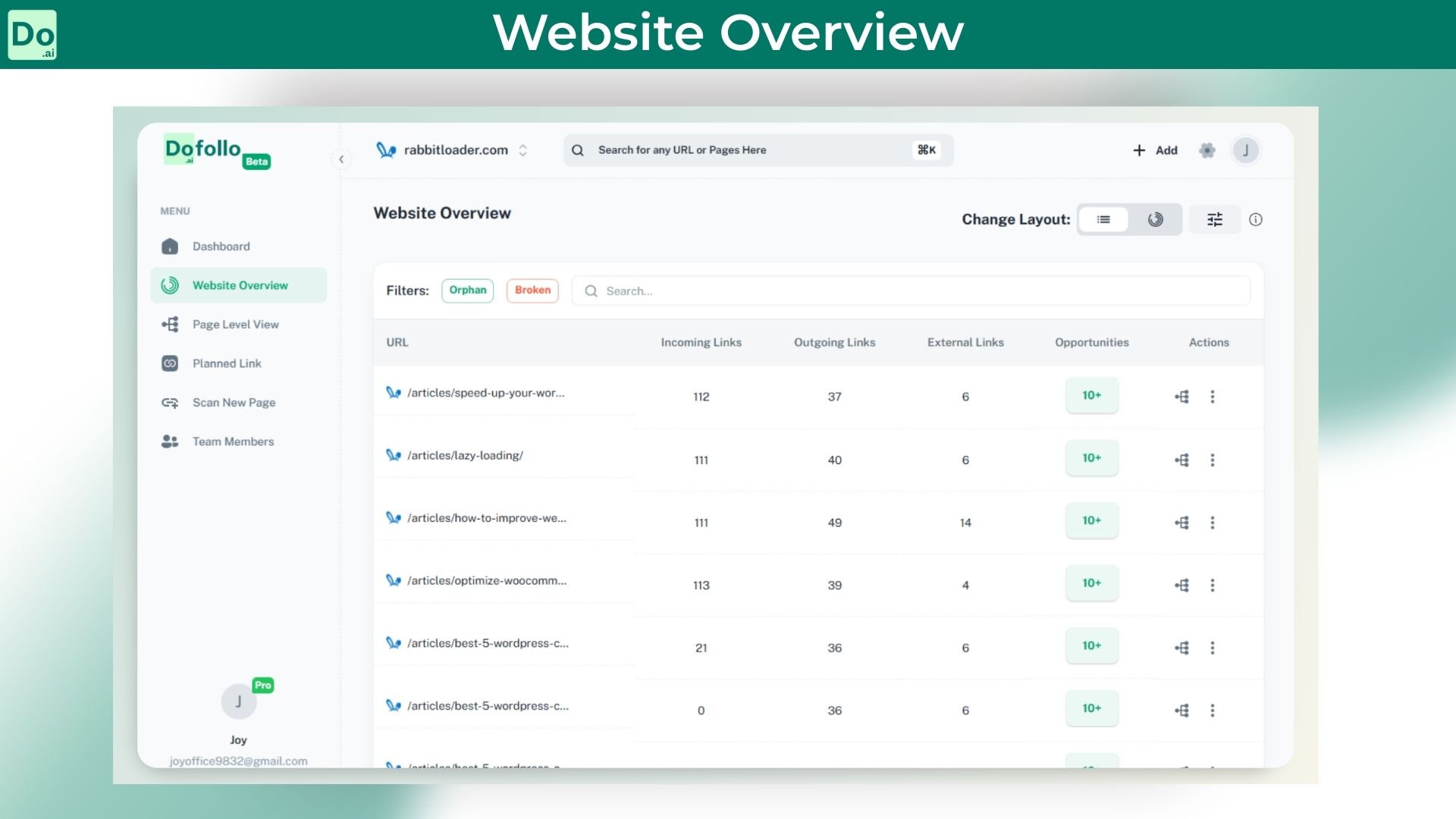
Task: Open page tree icon for lazy-loading row
Action: [1181, 460]
